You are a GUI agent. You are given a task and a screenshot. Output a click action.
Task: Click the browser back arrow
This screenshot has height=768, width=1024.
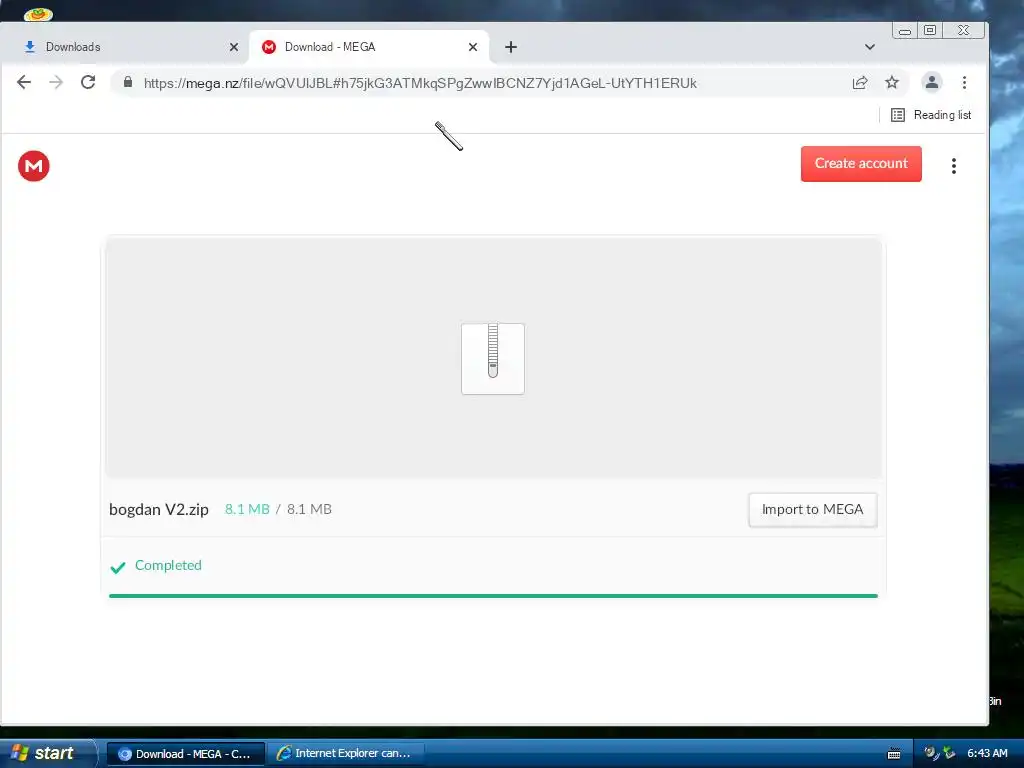(x=24, y=82)
